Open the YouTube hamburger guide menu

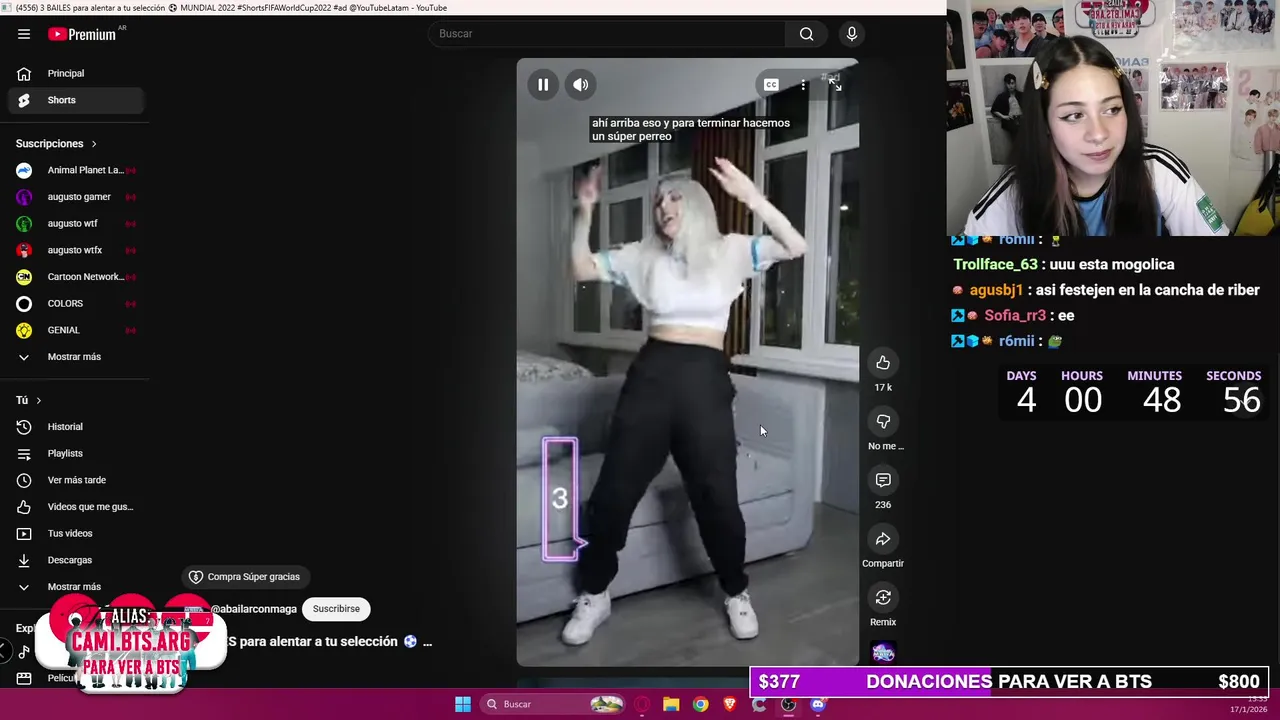pos(24,34)
